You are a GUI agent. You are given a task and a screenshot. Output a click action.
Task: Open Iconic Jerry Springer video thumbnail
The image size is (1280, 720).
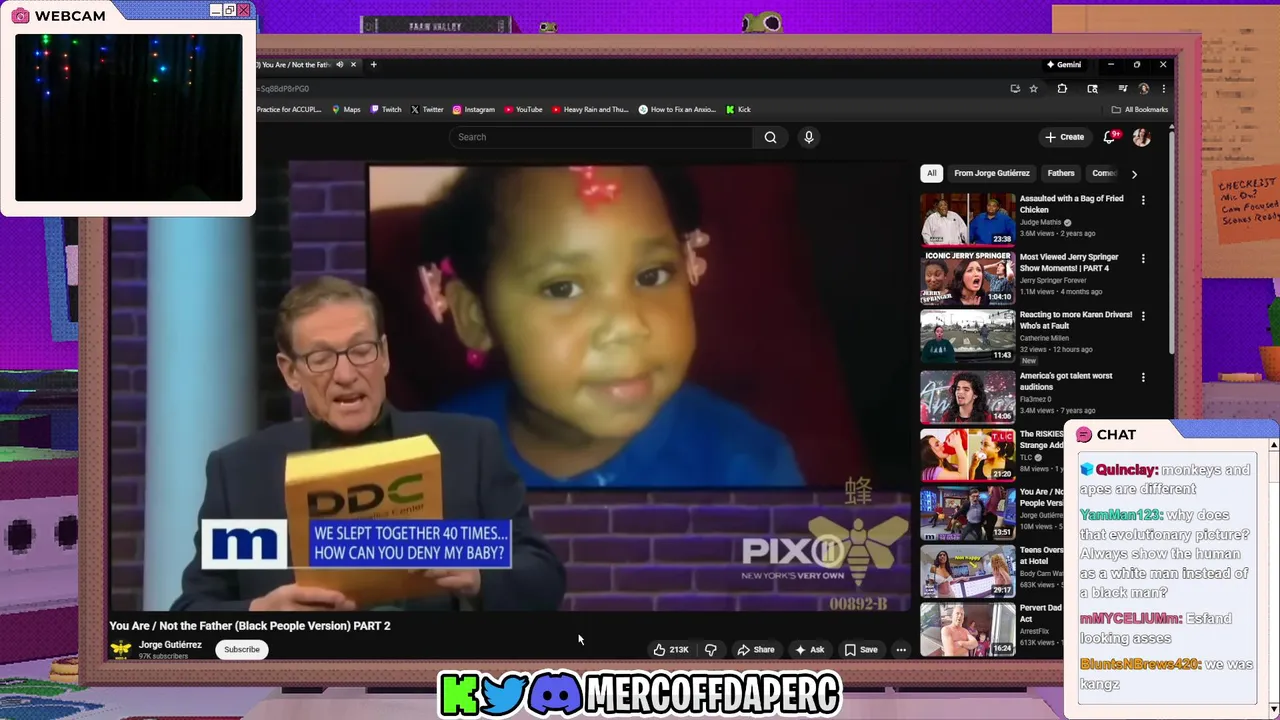pos(967,278)
